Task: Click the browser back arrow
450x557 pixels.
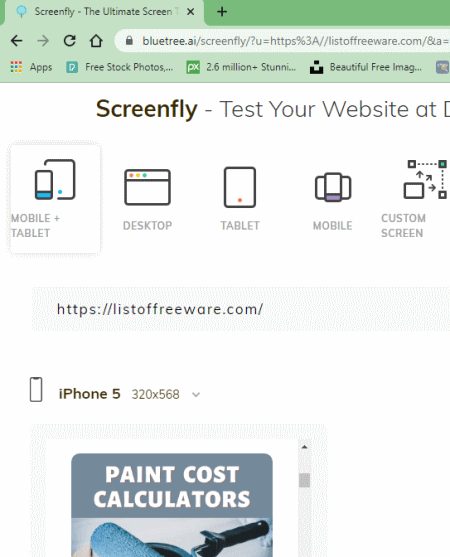Action: [17, 41]
